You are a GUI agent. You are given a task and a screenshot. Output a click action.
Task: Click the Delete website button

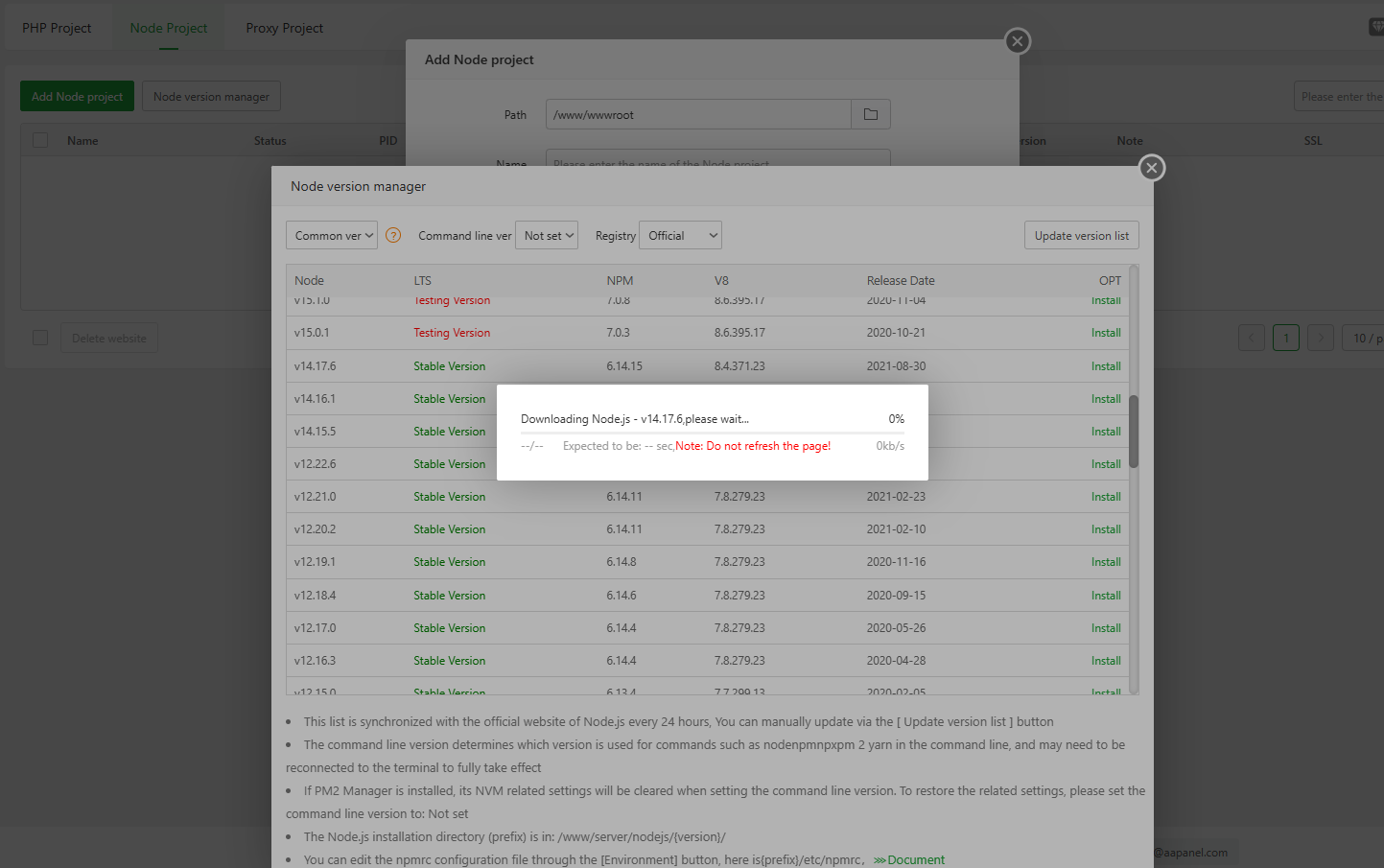[x=109, y=338]
